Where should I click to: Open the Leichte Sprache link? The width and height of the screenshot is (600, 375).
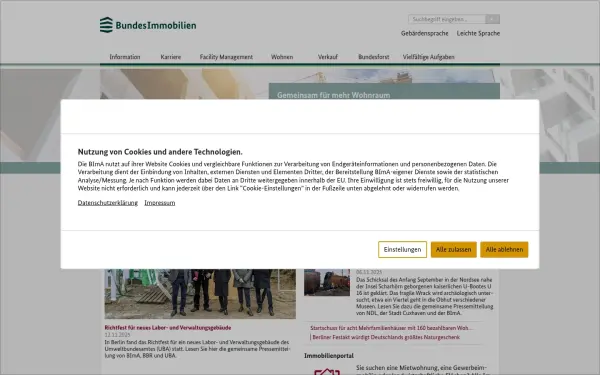click(x=478, y=33)
